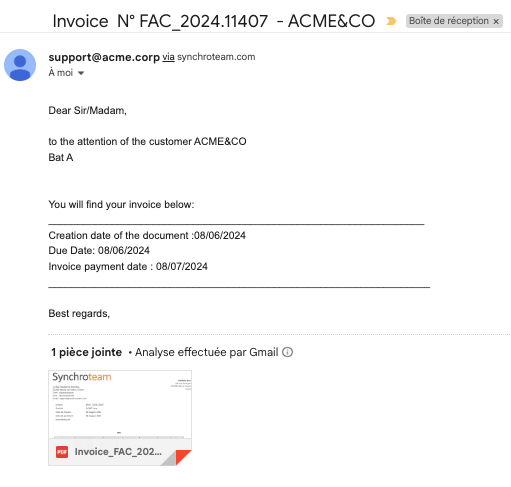Screen dimensions: 511x487
Task: Click the red PDF file icon
Action: 62,452
